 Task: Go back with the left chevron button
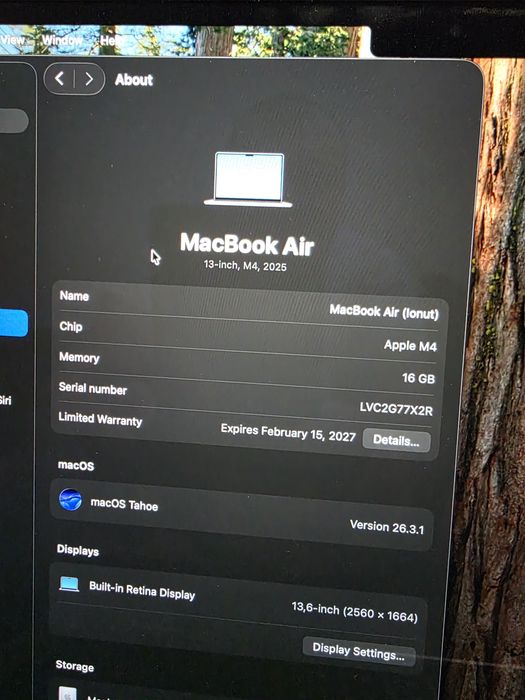(x=59, y=79)
